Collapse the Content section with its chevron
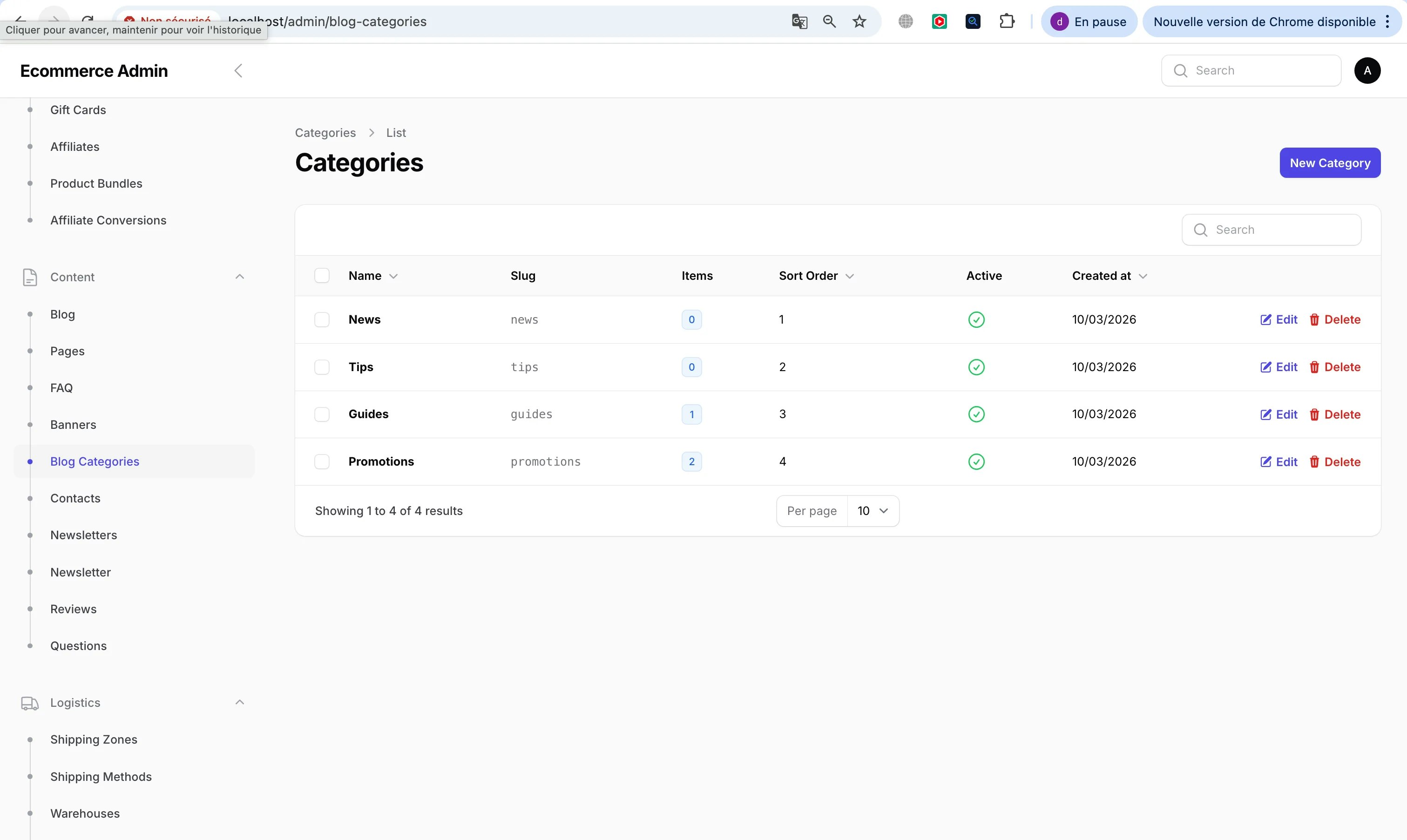This screenshot has width=1407, height=840. point(239,276)
